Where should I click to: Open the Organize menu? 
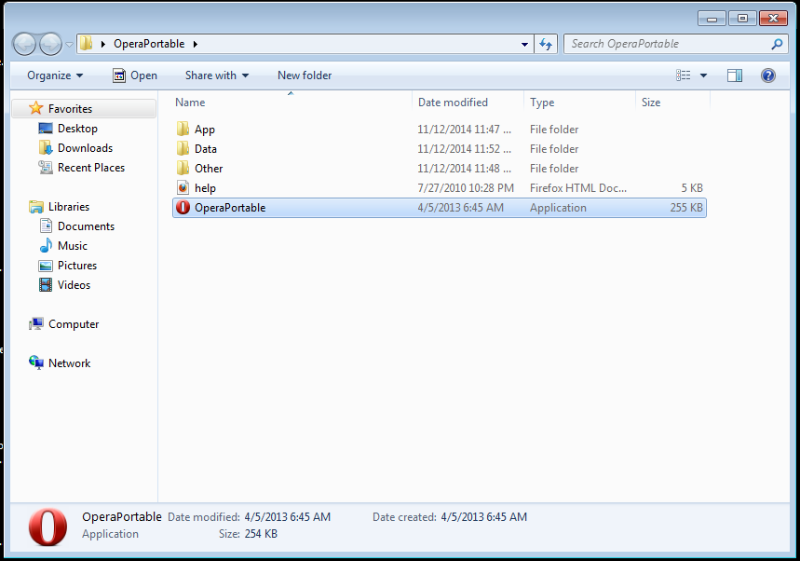coord(55,75)
